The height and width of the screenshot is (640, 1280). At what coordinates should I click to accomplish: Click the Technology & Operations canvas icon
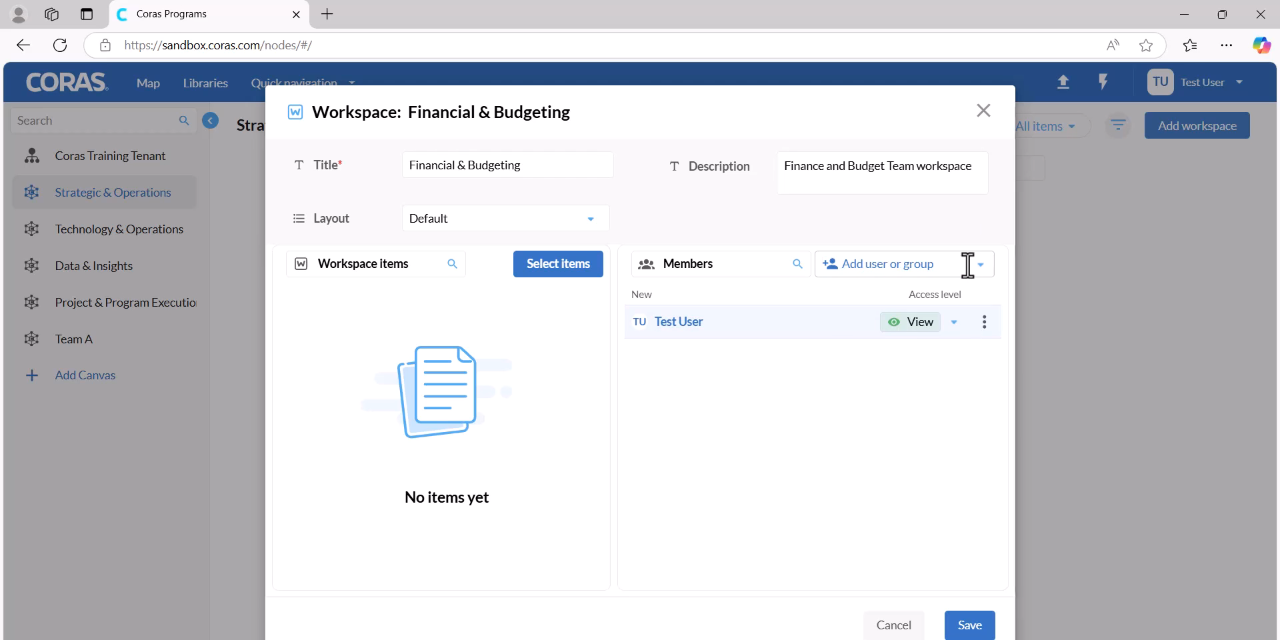pyautogui.click(x=32, y=229)
